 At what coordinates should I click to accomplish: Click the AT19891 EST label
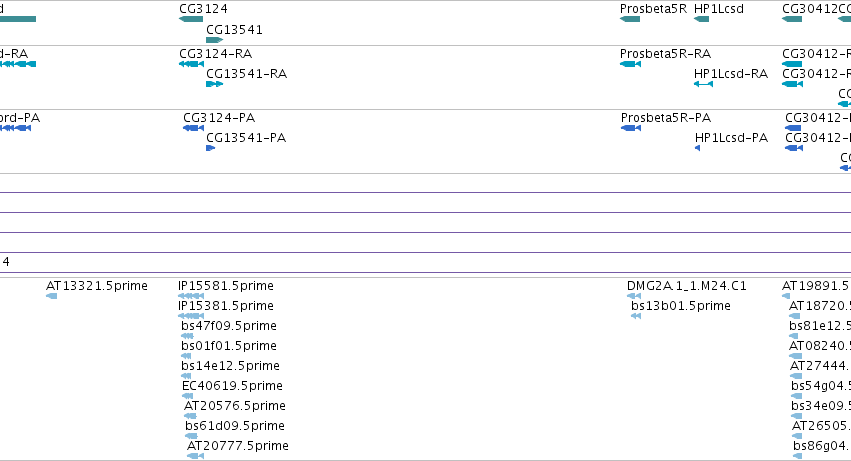[816, 286]
